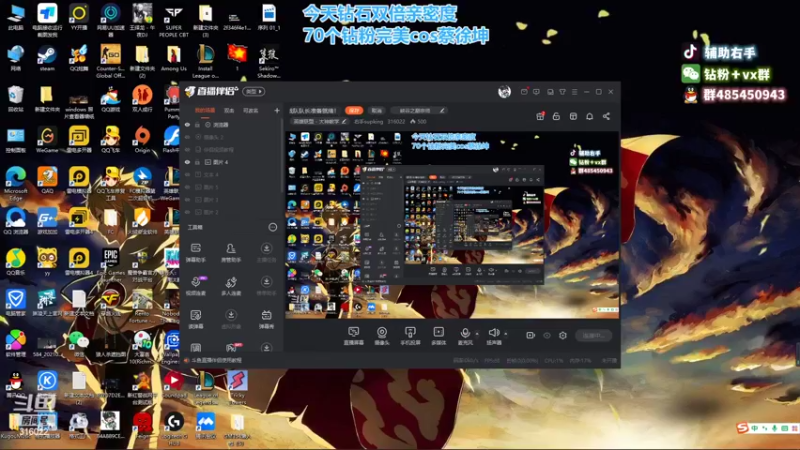Open the gift box icon with red badge
This screenshot has width=800, height=450.
(x=540, y=116)
